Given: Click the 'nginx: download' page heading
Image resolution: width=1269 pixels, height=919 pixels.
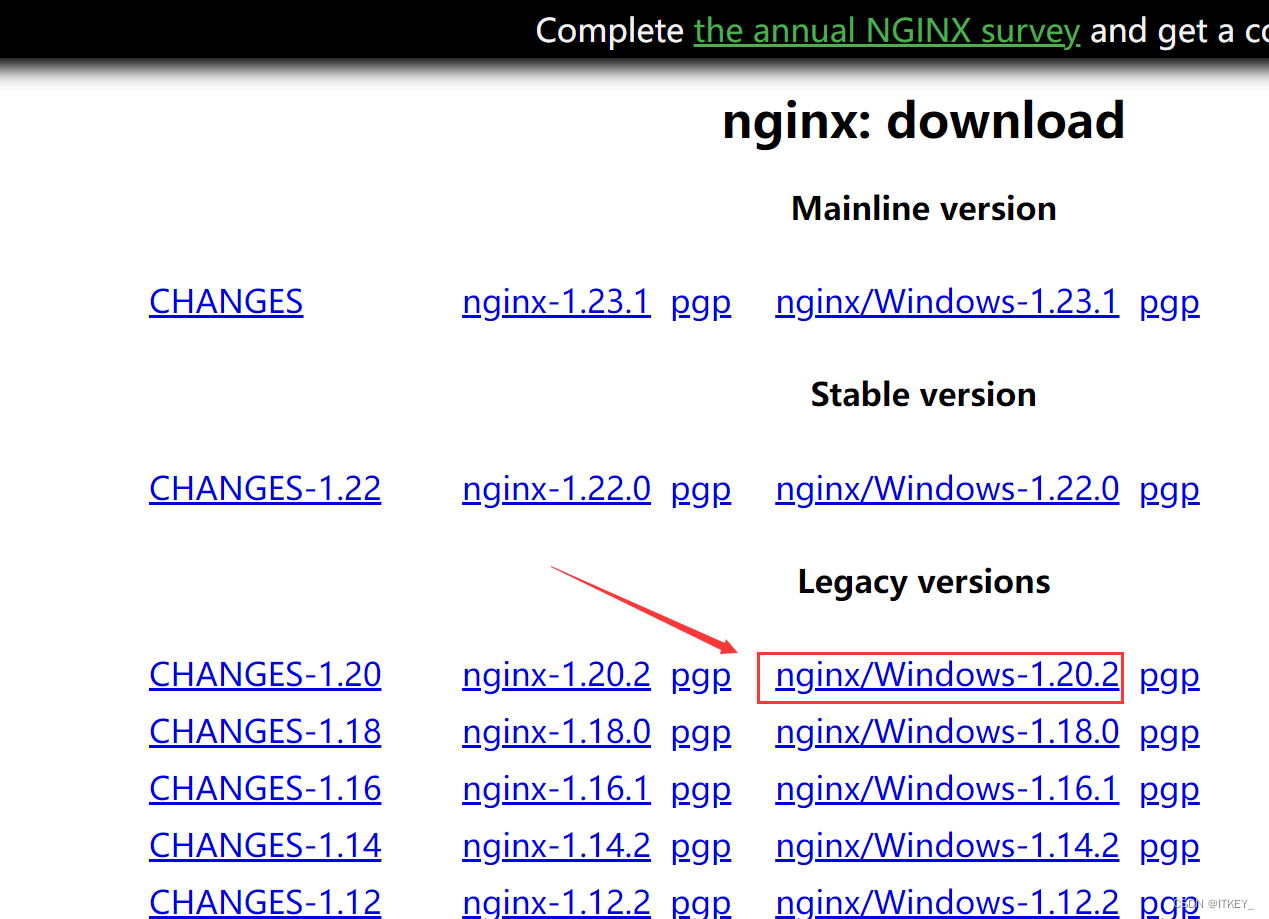Looking at the screenshot, I should (x=923, y=121).
